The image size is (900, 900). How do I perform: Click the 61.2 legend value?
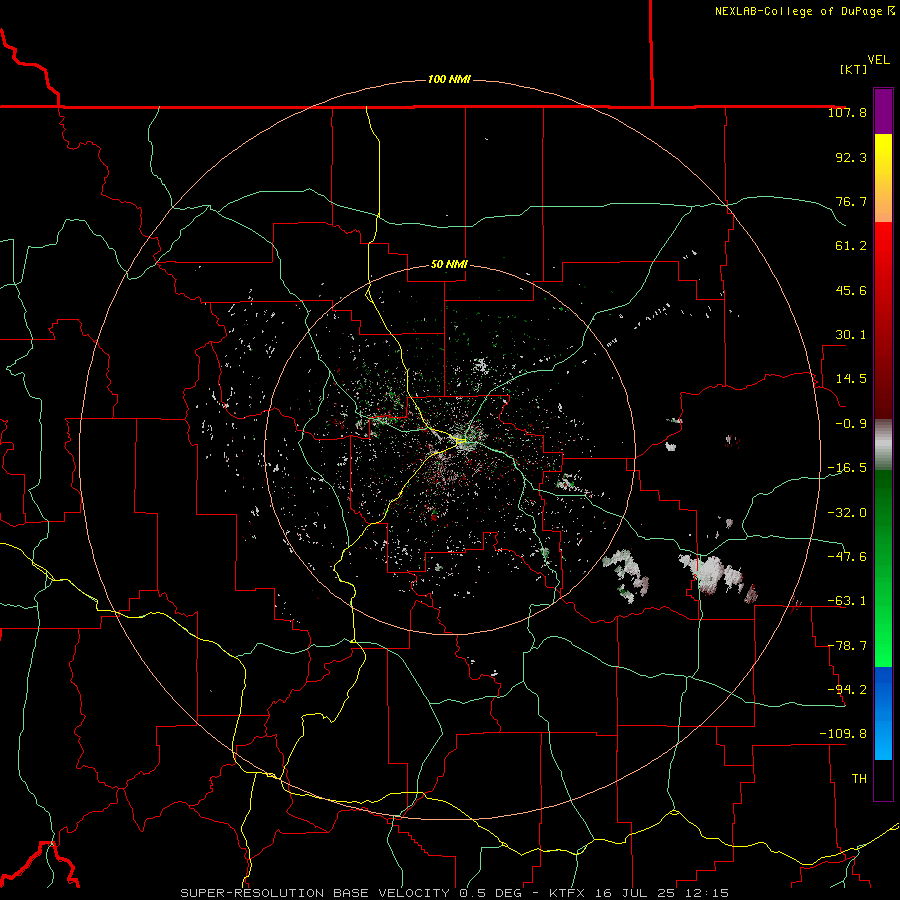[x=851, y=246]
